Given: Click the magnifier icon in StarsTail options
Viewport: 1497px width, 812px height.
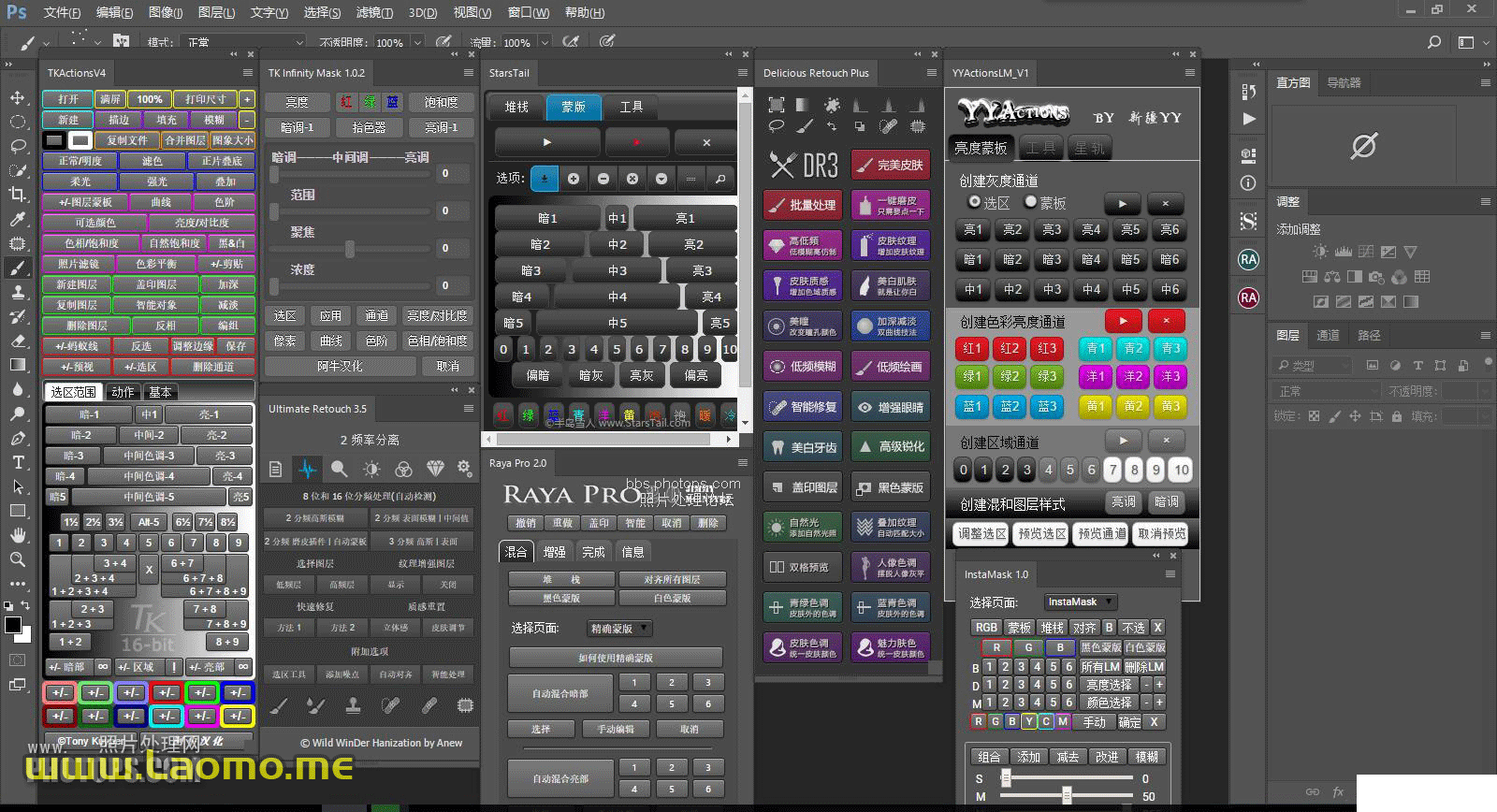Looking at the screenshot, I should click(x=719, y=179).
